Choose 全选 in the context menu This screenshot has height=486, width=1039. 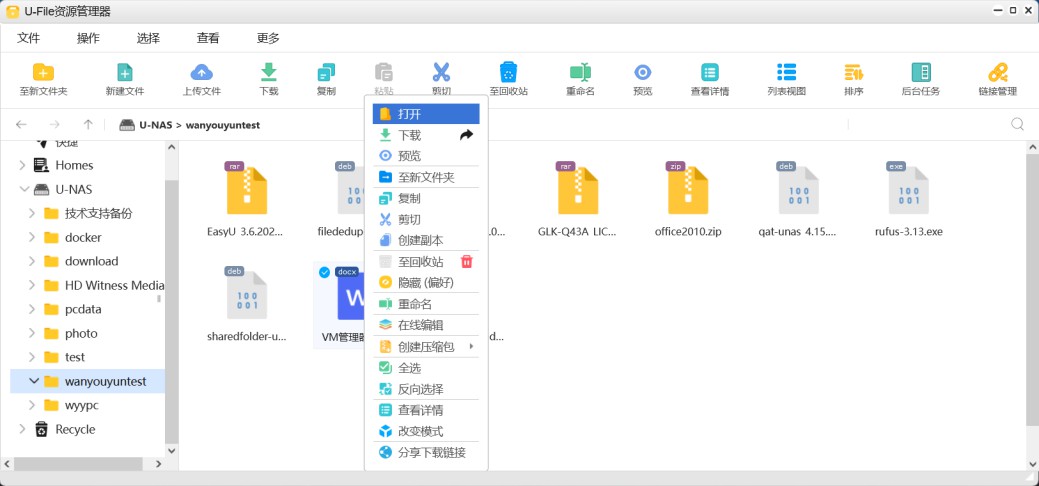(426, 368)
